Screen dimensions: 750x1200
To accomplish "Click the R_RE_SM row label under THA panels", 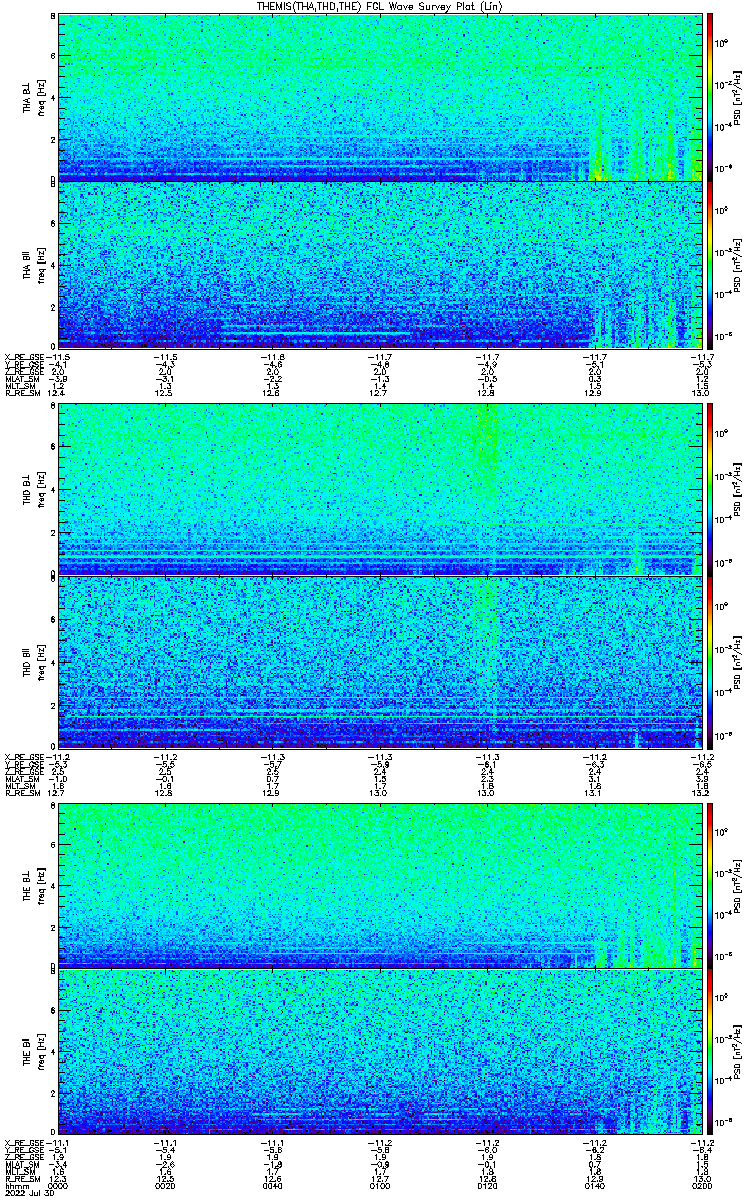I will (21, 395).
